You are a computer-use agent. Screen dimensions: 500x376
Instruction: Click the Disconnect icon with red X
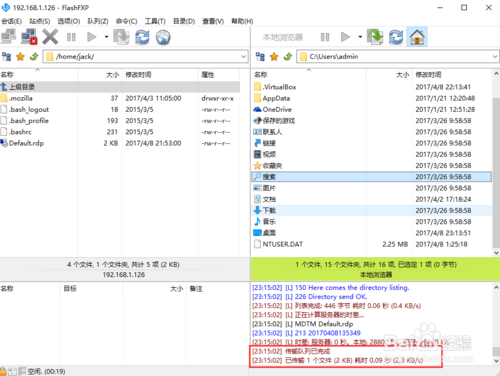click(29, 37)
